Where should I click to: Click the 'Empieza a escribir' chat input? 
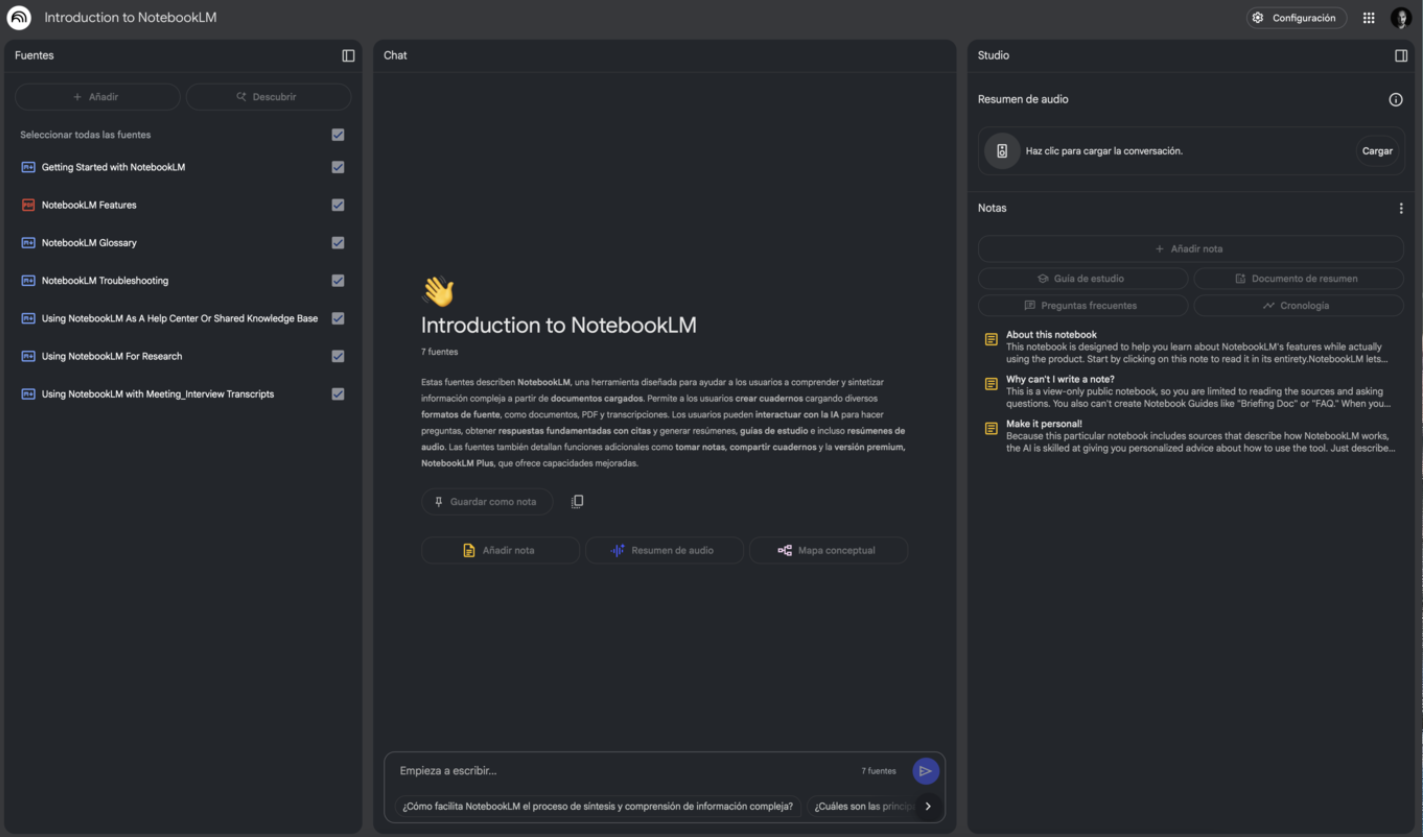pos(620,771)
